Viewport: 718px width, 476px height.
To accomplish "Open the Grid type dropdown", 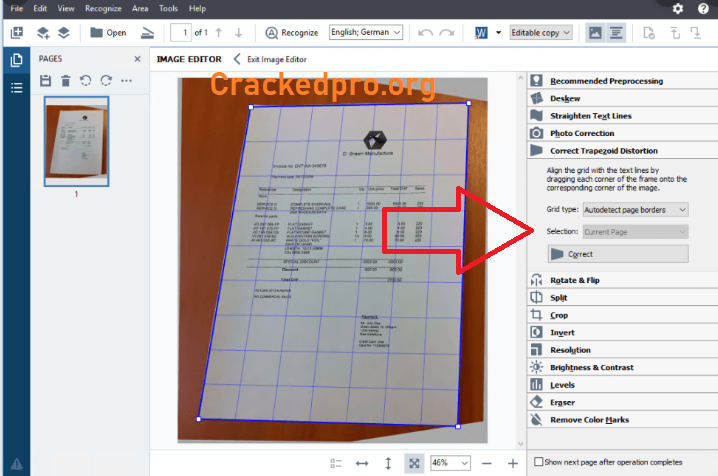I will [636, 210].
